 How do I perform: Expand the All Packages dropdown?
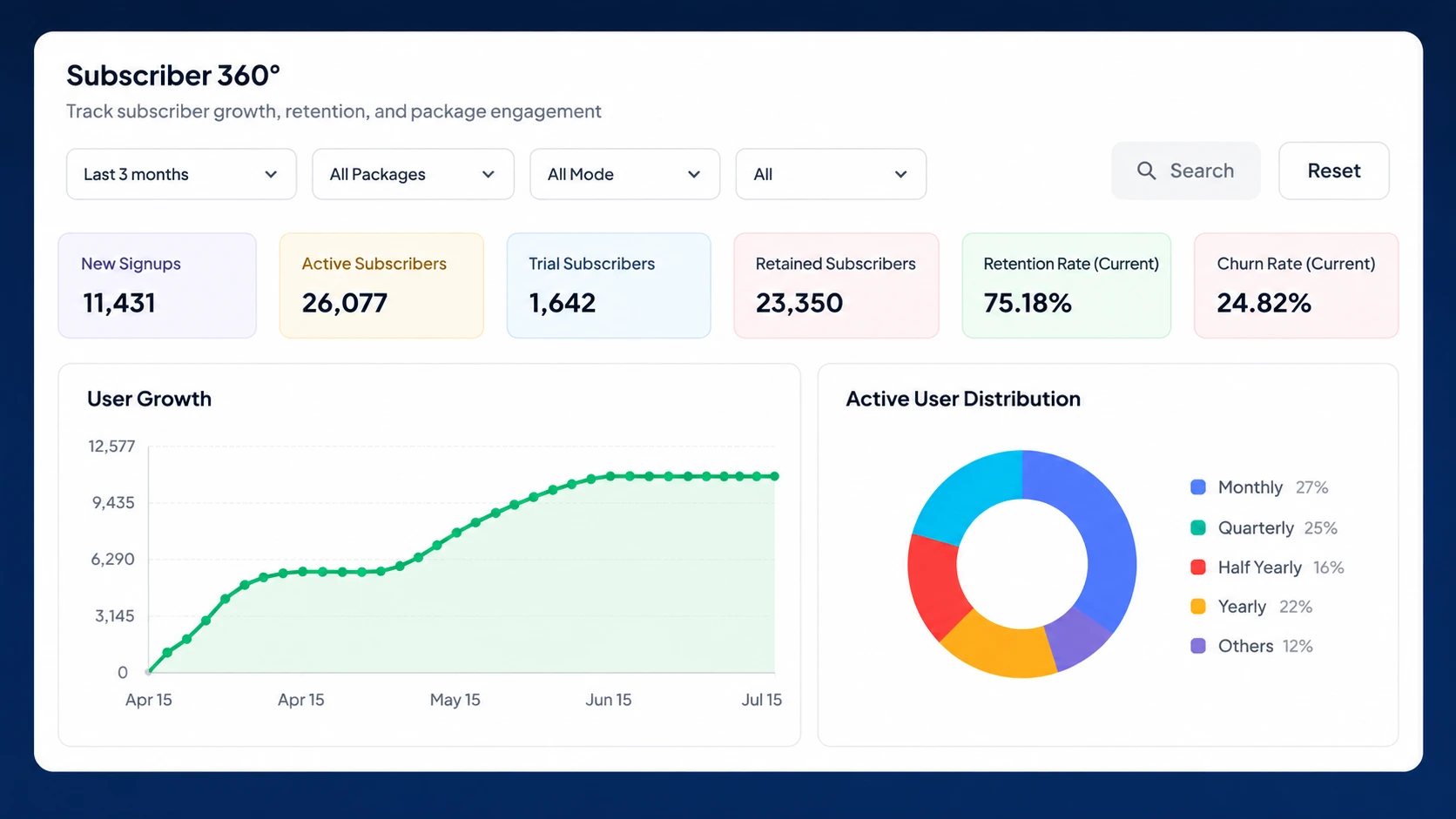(x=413, y=174)
